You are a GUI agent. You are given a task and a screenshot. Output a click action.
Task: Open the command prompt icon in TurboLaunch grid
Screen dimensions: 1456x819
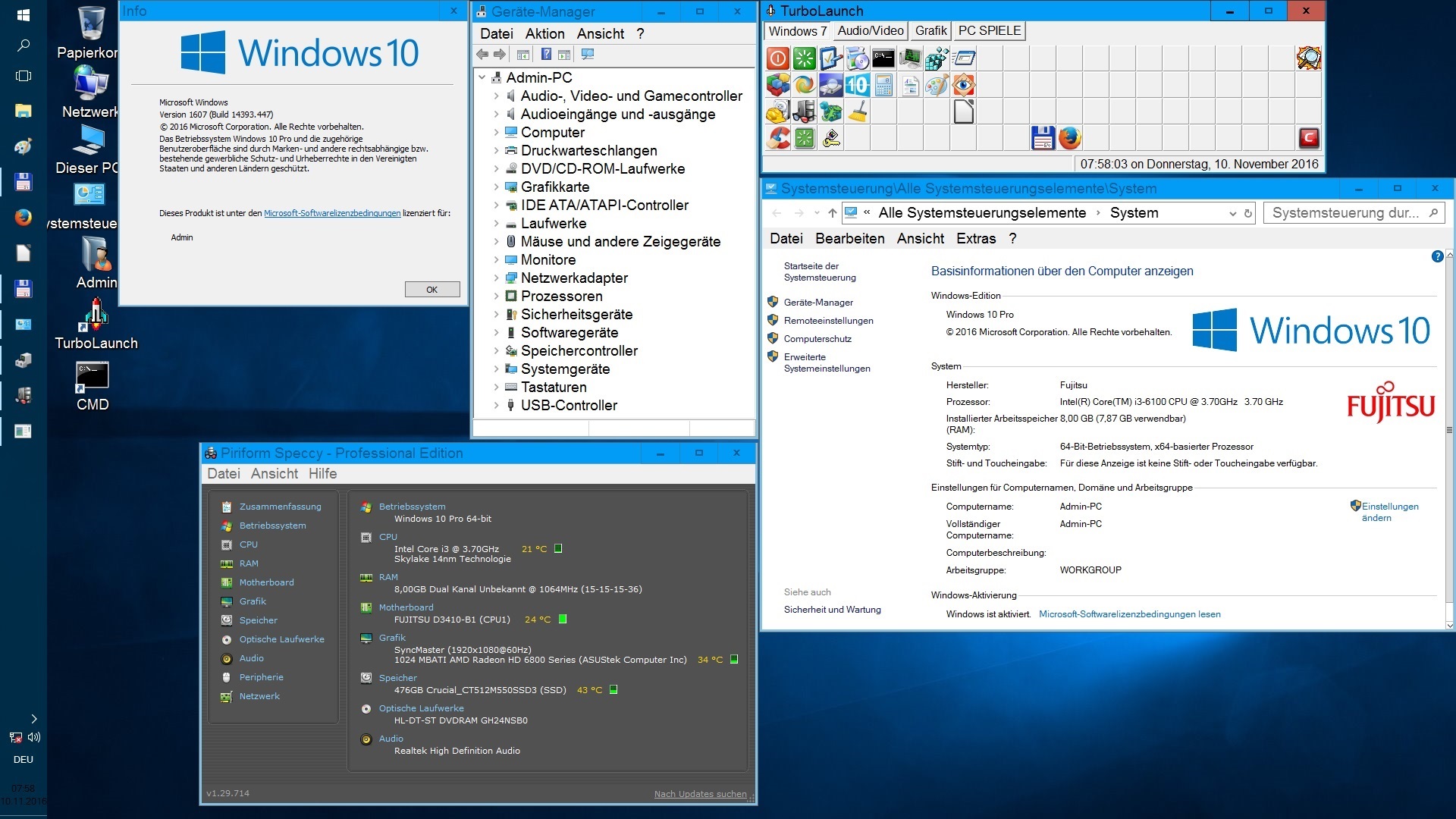883,58
